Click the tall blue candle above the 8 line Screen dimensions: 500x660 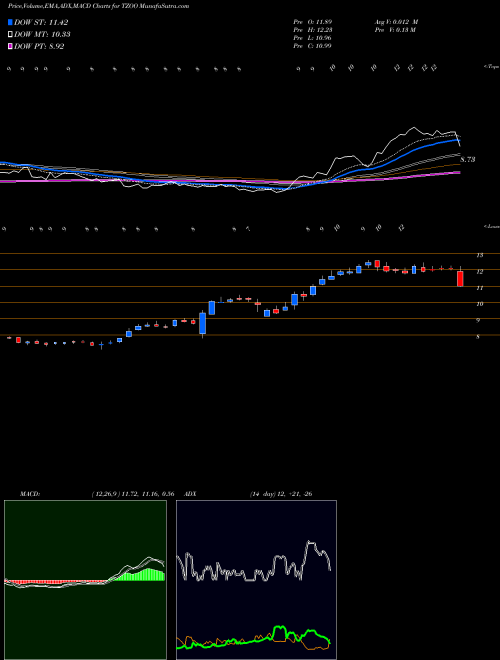(202, 323)
